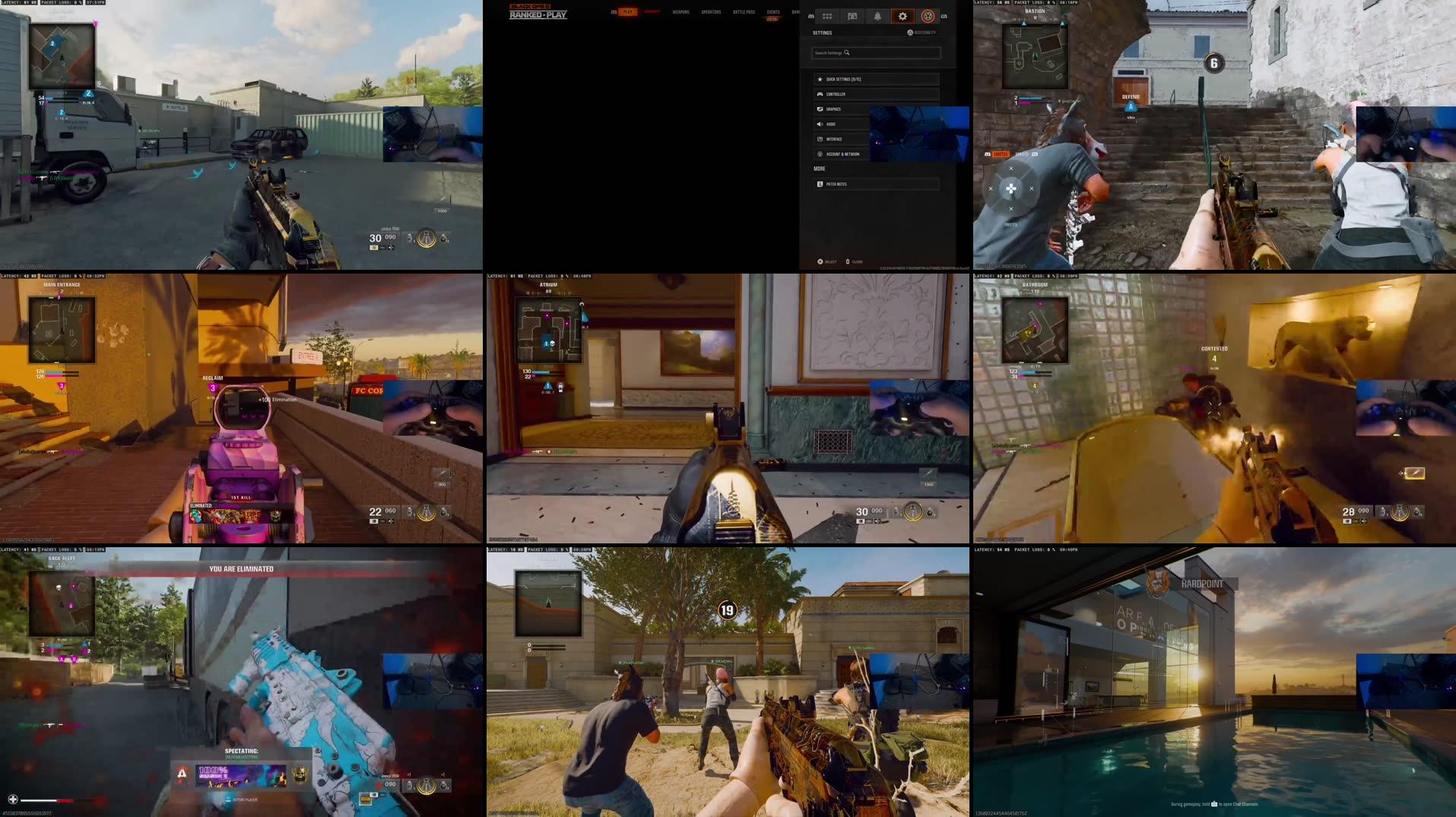Image resolution: width=1456 pixels, height=817 pixels.
Task: Click the REPORT PLAYER button in spectating panel
Action: 244,800
